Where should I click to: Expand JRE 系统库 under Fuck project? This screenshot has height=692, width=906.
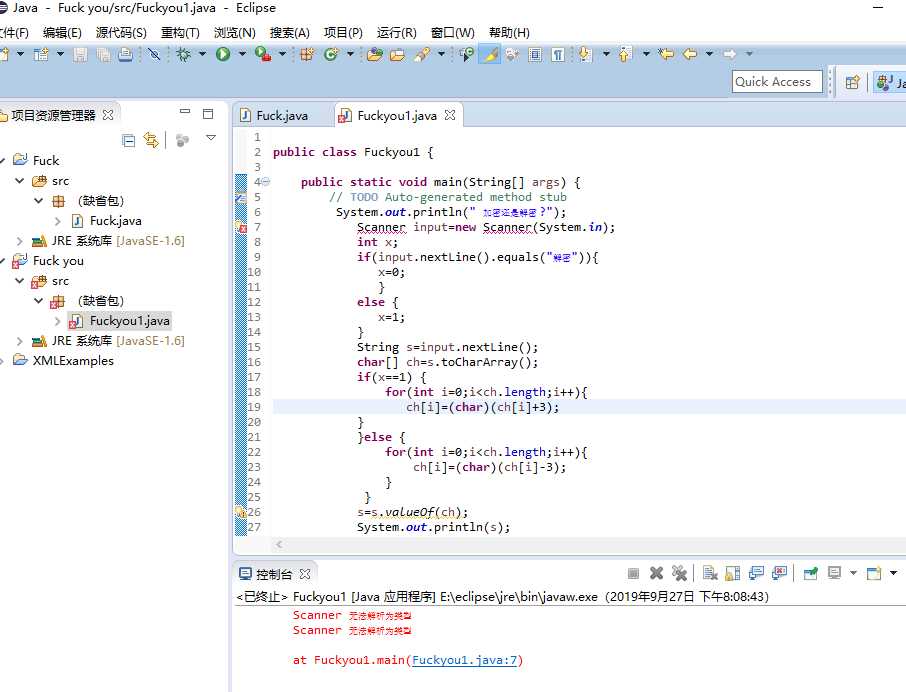(20, 241)
